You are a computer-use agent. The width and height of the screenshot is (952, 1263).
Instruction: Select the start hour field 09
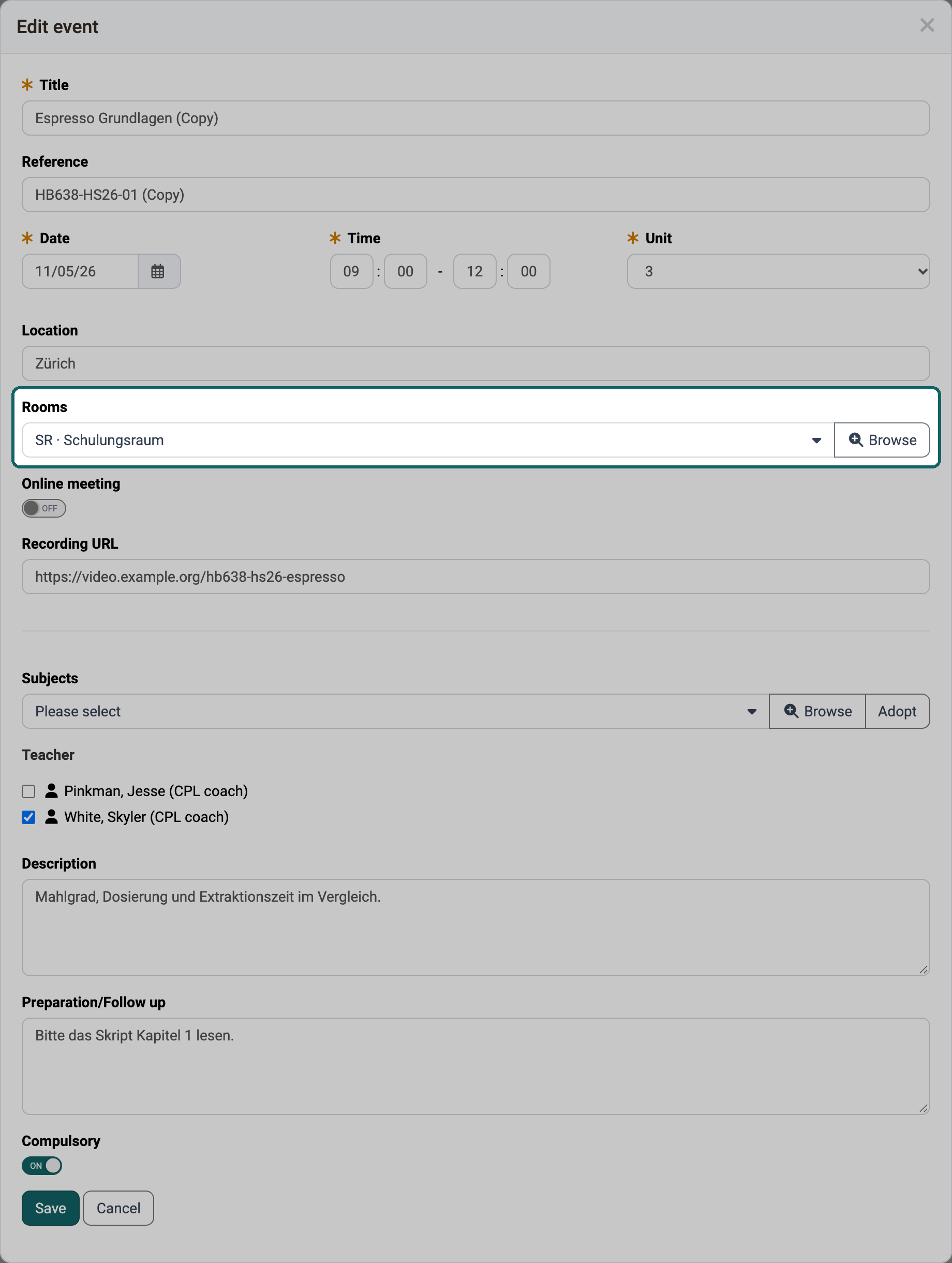(352, 271)
